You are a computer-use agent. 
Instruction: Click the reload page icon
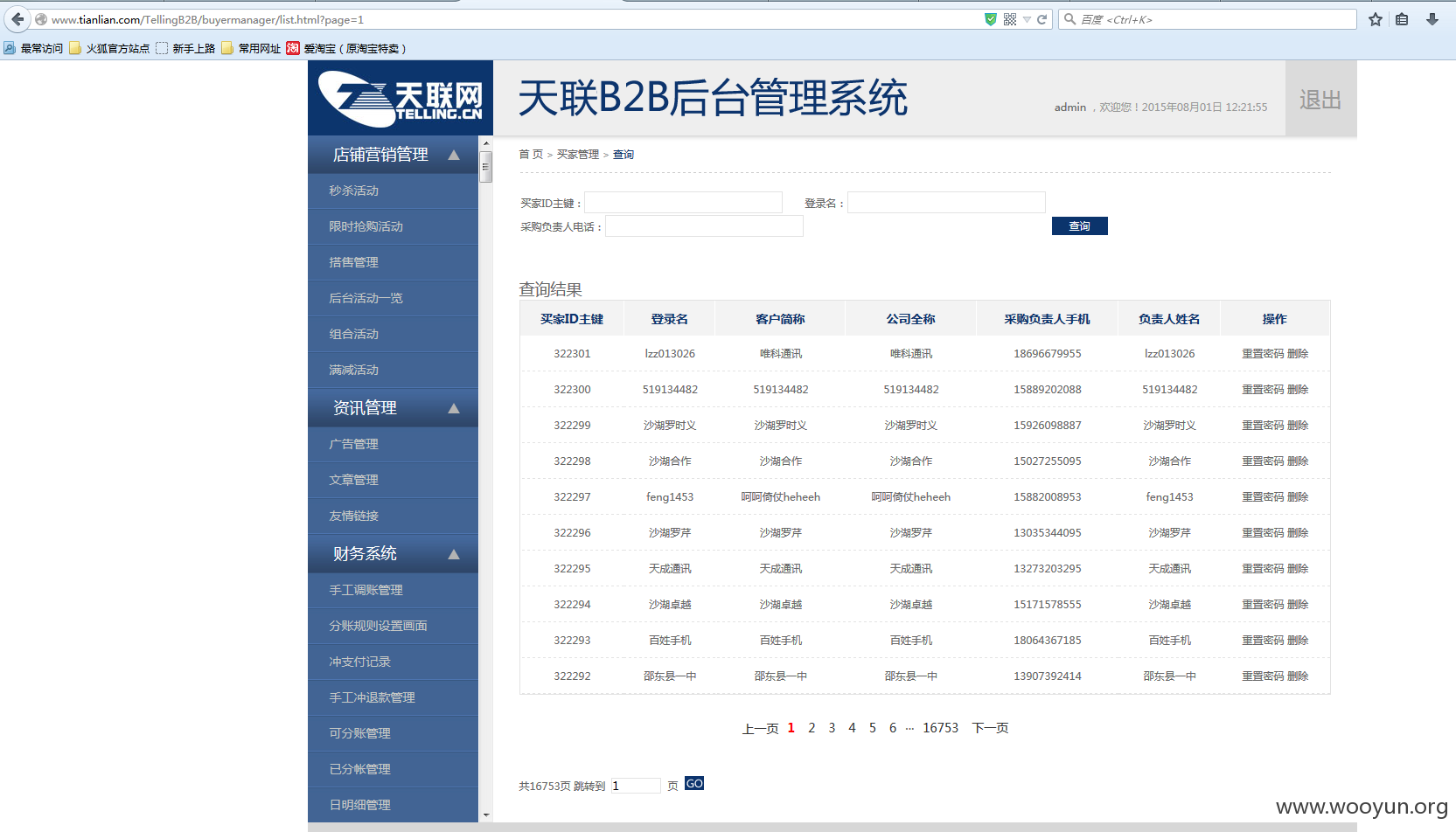pyautogui.click(x=1042, y=19)
